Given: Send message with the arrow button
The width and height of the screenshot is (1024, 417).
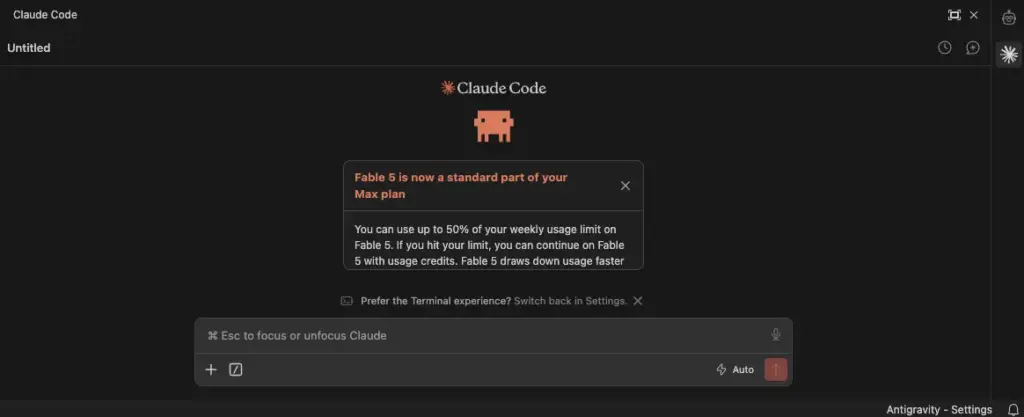Looking at the screenshot, I should pyautogui.click(x=776, y=369).
